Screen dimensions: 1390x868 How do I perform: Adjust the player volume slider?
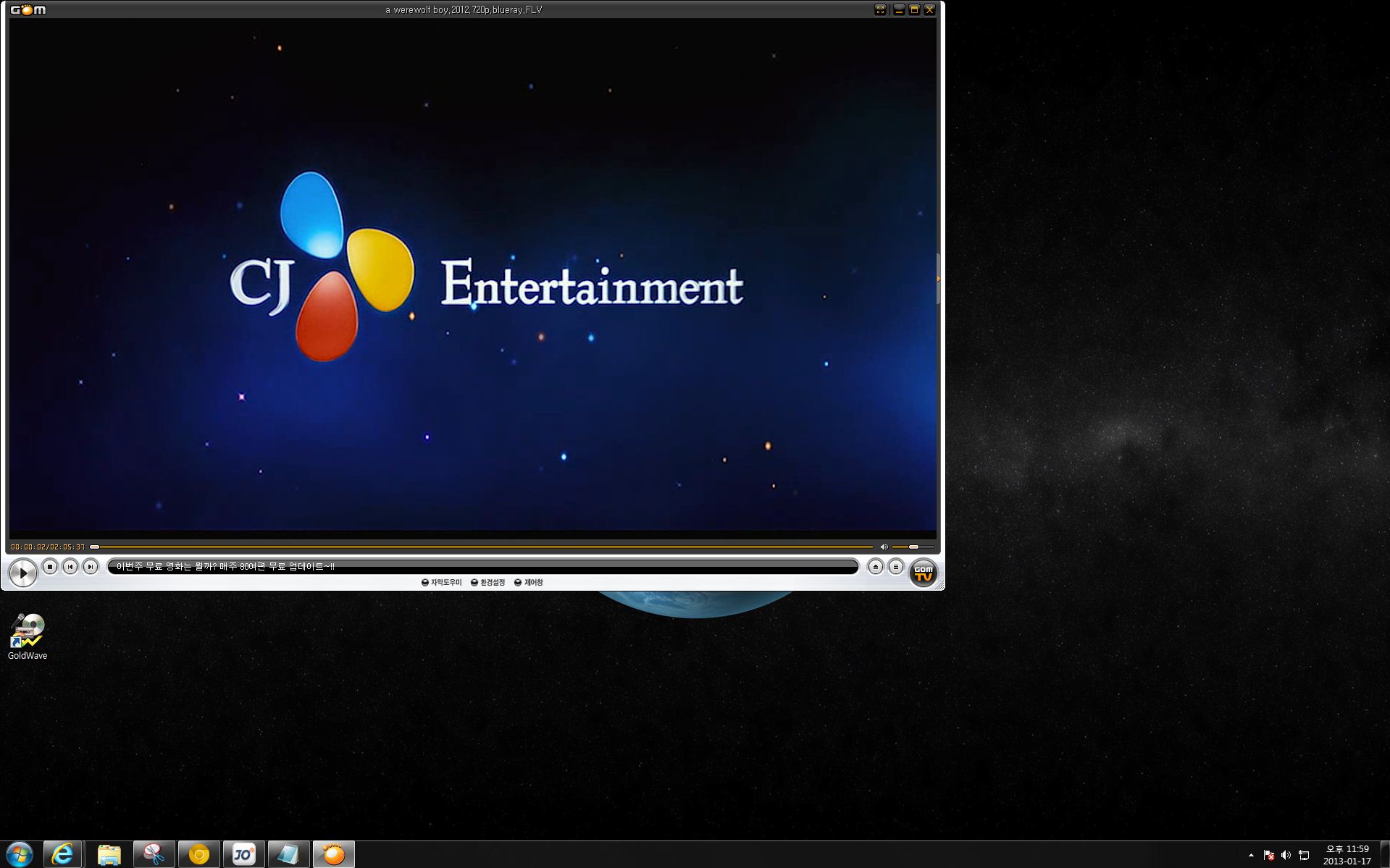[x=913, y=547]
